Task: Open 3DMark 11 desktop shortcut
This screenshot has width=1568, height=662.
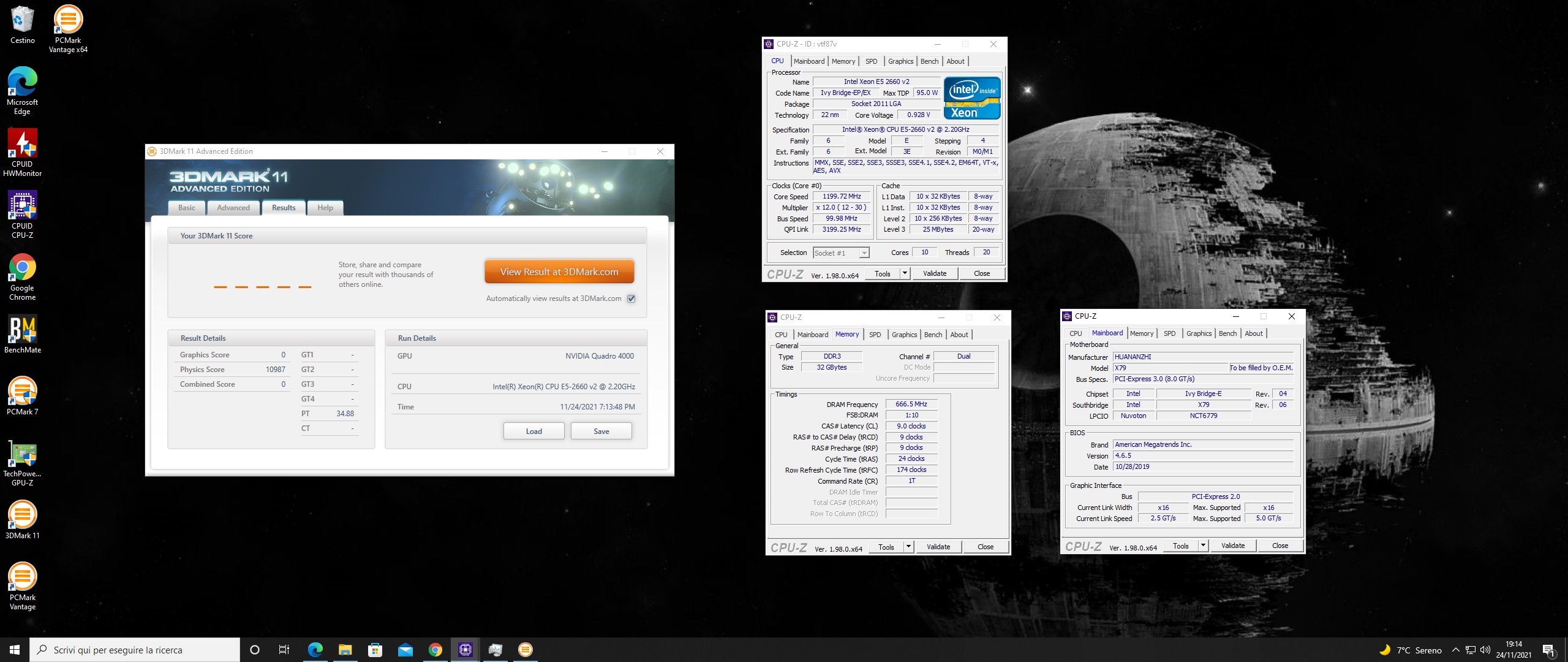Action: pyautogui.click(x=23, y=520)
